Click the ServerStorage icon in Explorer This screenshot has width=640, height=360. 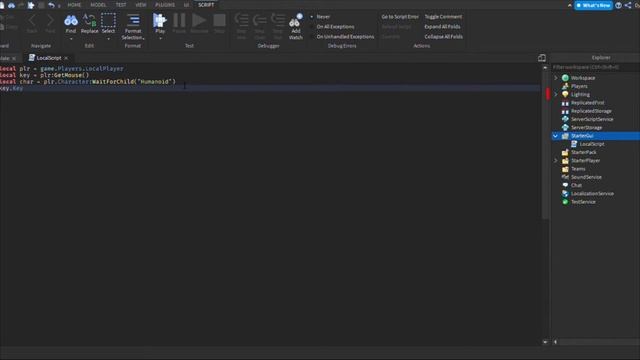coord(565,127)
